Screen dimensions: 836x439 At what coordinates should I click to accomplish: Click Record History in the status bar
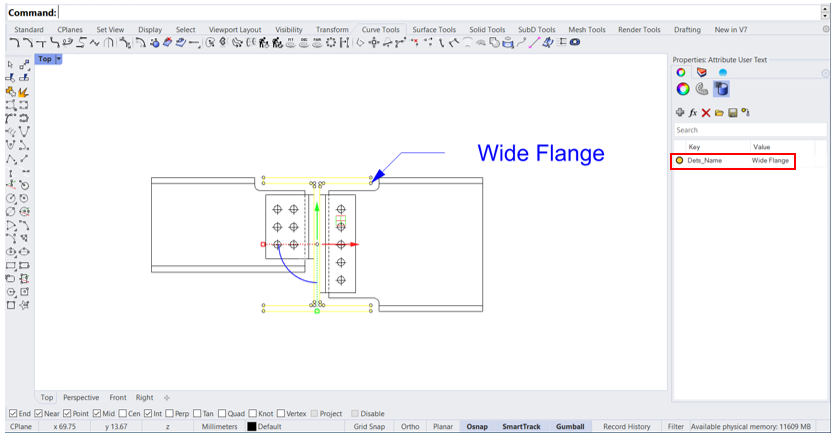click(x=626, y=427)
